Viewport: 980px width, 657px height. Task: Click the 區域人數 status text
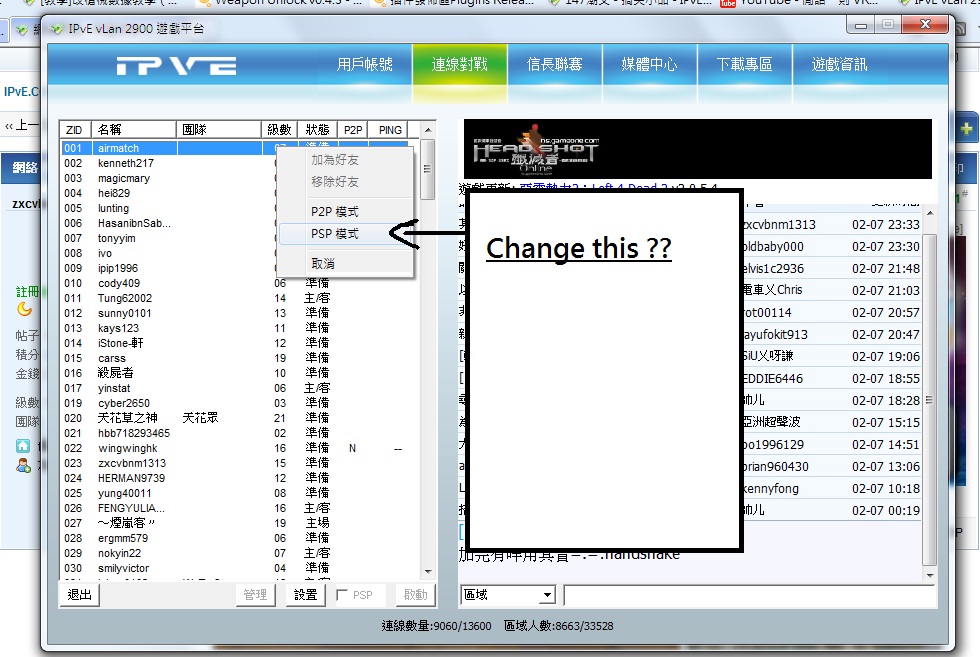[x=559, y=626]
